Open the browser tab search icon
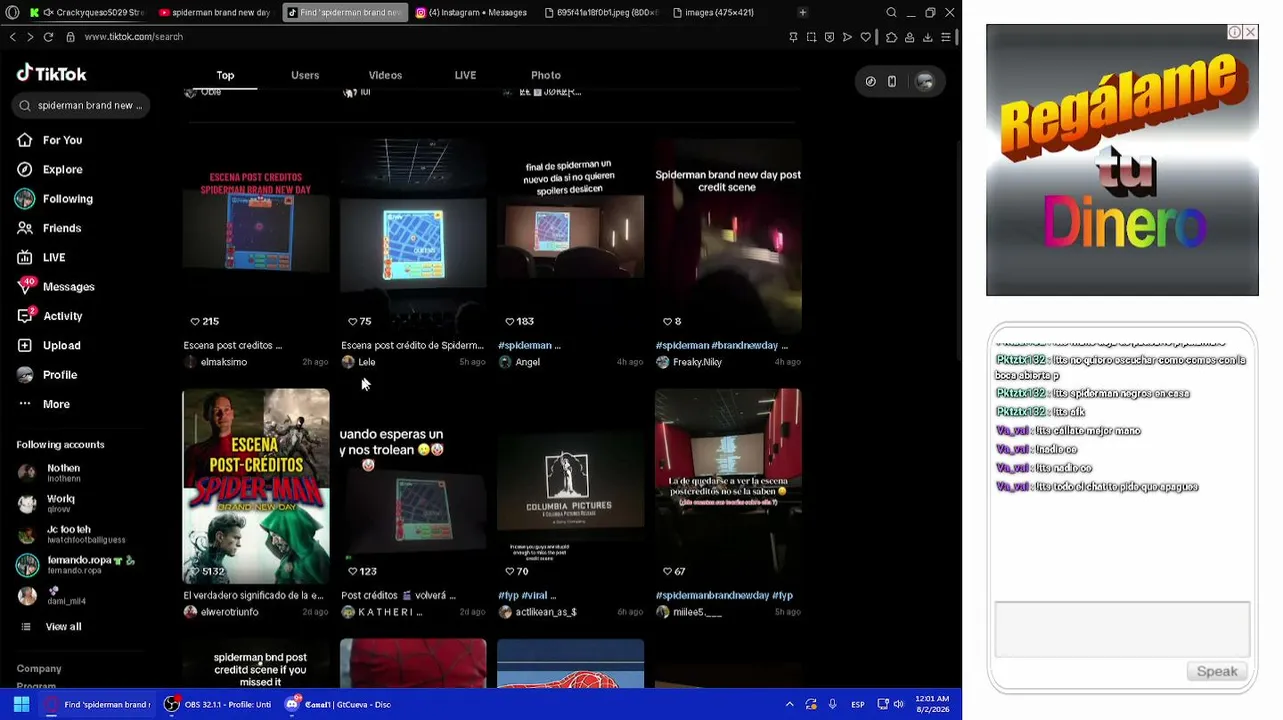The height and width of the screenshot is (720, 1283). click(x=891, y=12)
